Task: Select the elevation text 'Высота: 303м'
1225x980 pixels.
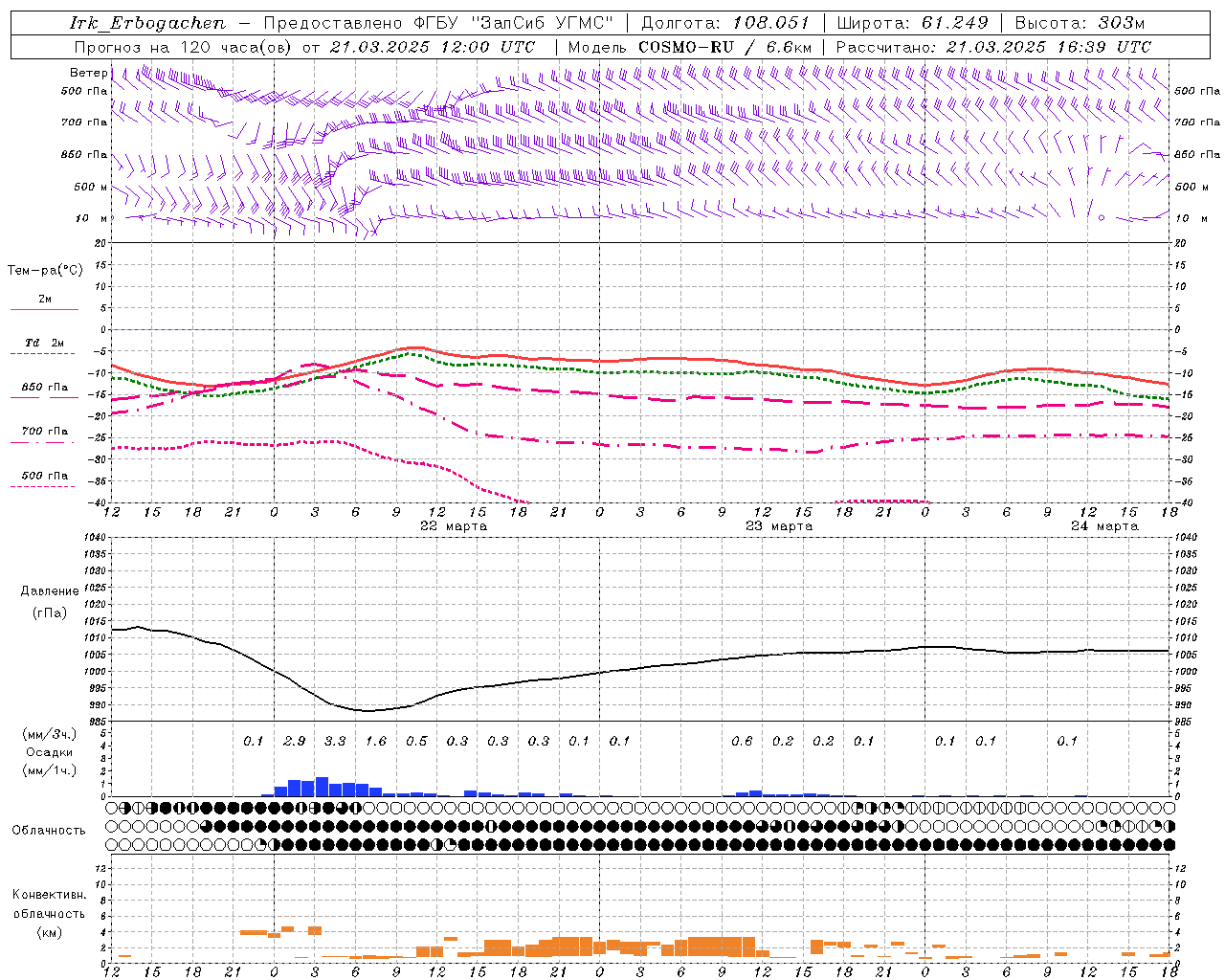Action: point(1079,23)
